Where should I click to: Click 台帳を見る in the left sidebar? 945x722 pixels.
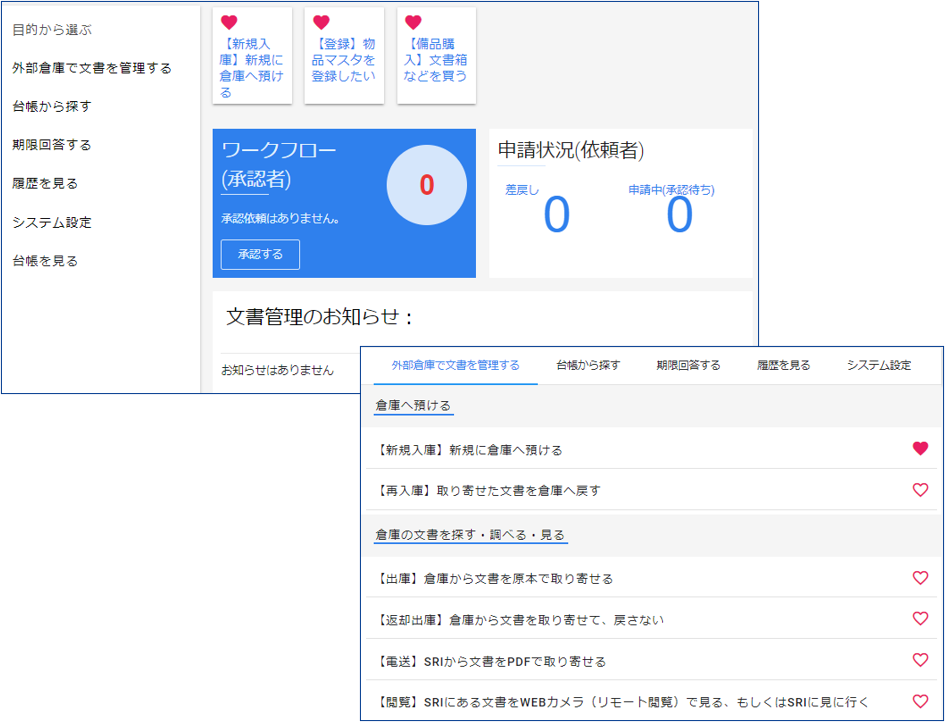45,261
